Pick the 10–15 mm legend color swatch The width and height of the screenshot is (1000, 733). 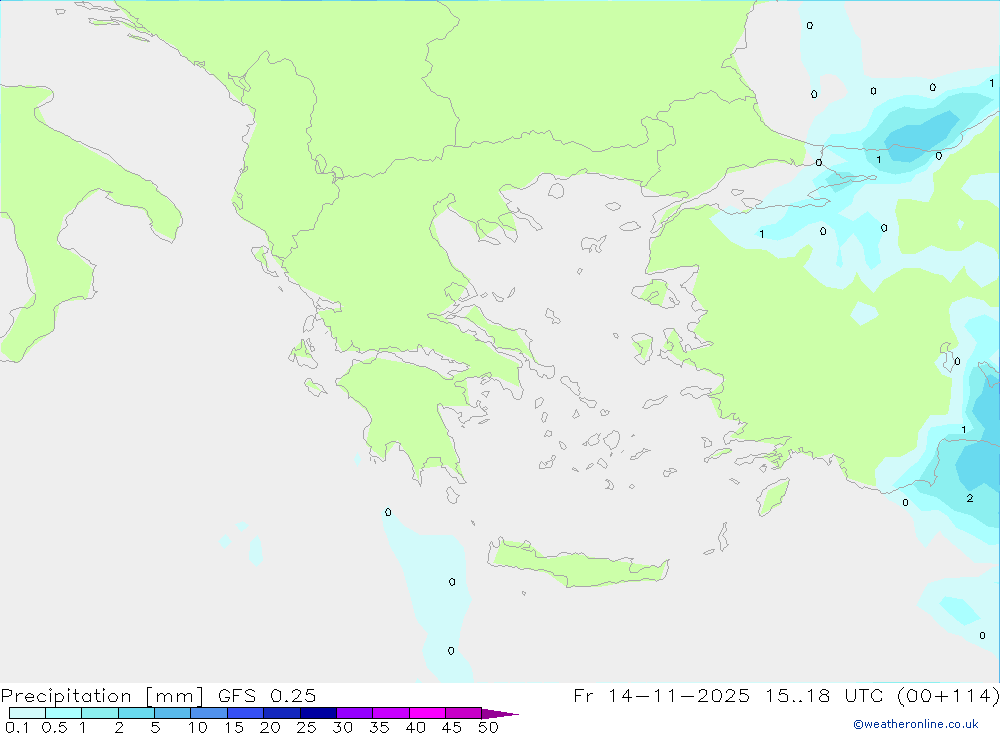209,713
